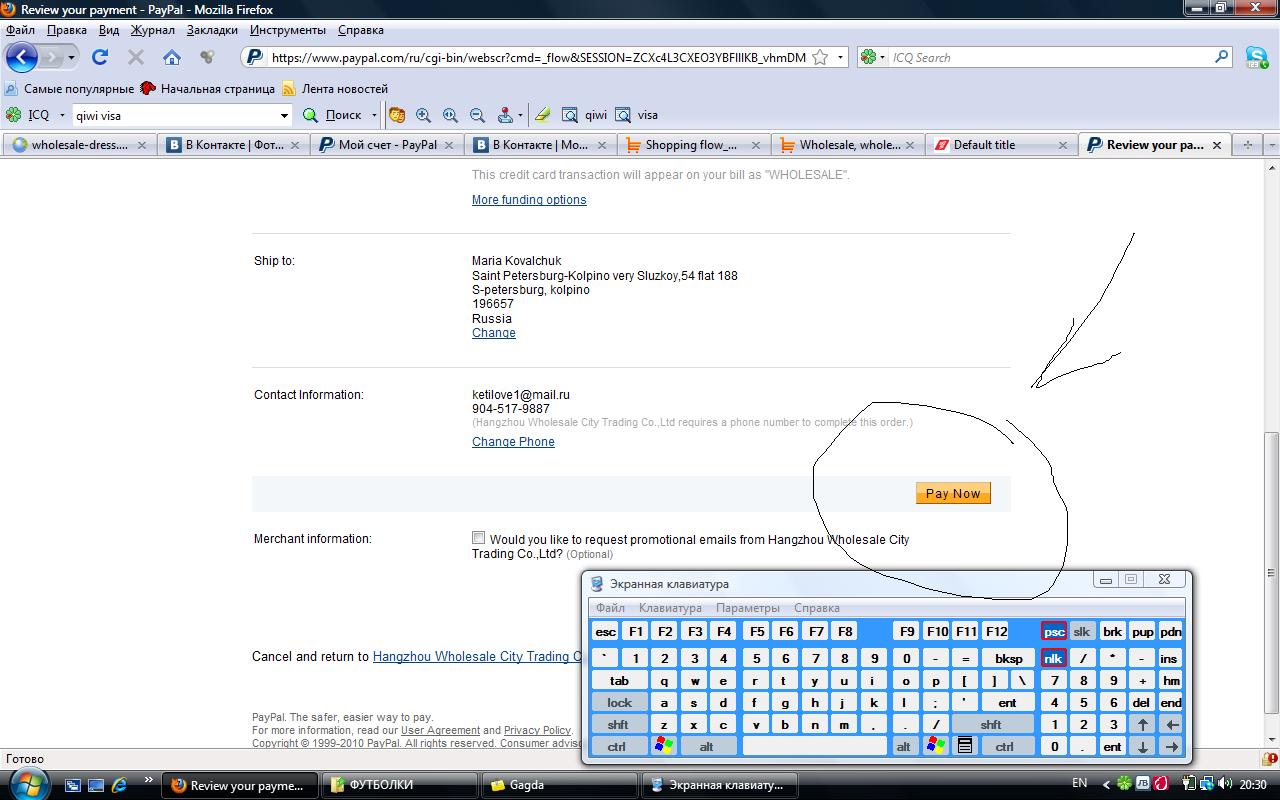Open the search engine selector dropdown
This screenshot has width=1280, height=800.
click(883, 57)
